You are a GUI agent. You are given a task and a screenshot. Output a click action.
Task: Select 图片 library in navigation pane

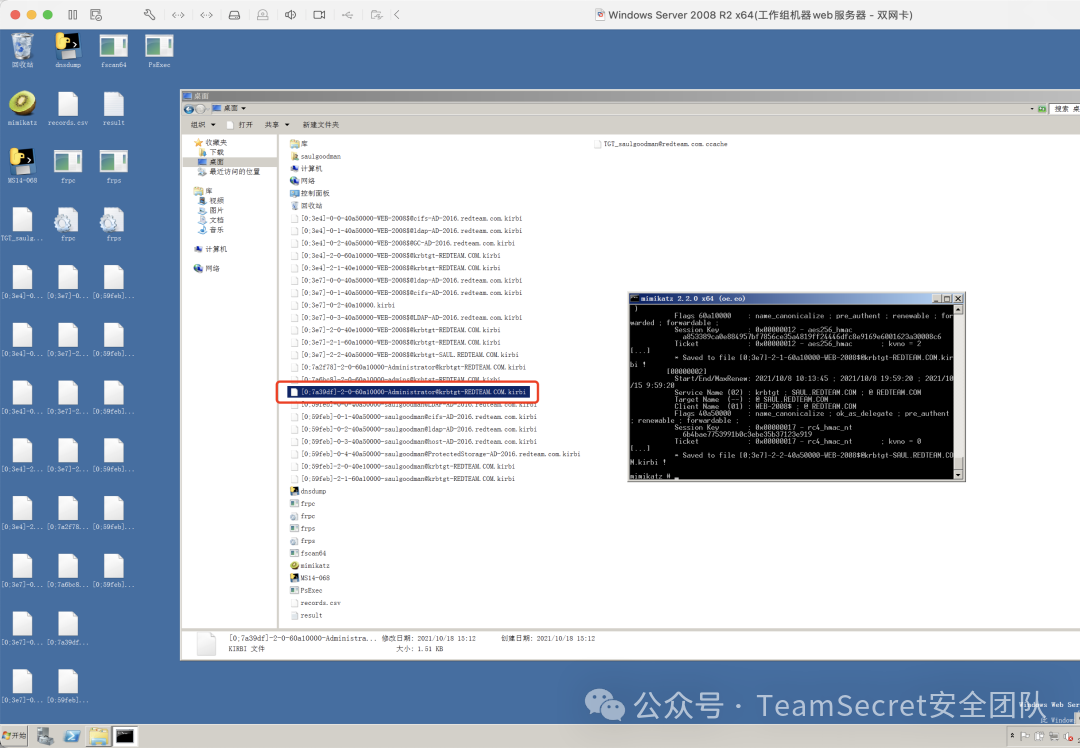[211, 210]
